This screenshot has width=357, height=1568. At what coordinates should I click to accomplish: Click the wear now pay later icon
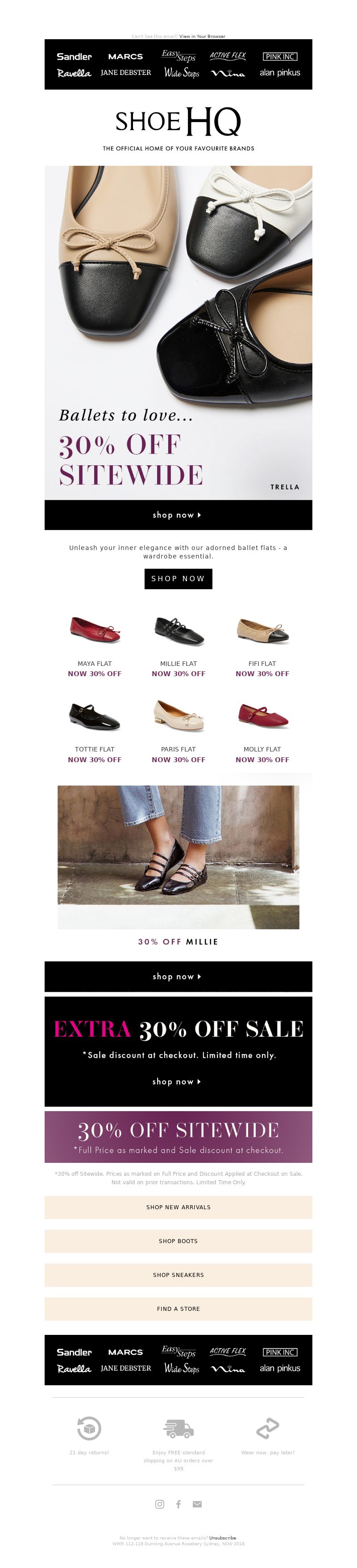(x=267, y=1428)
